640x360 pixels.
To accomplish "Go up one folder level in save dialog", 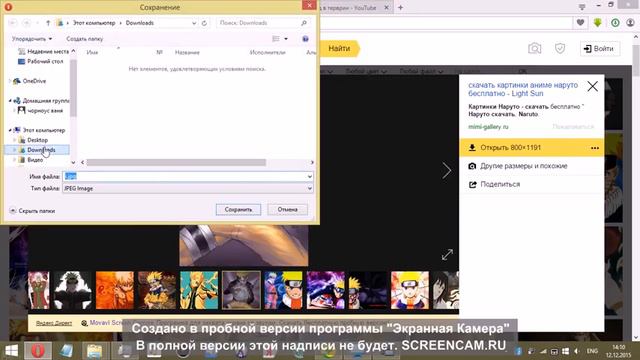I will pyautogui.click(x=48, y=23).
